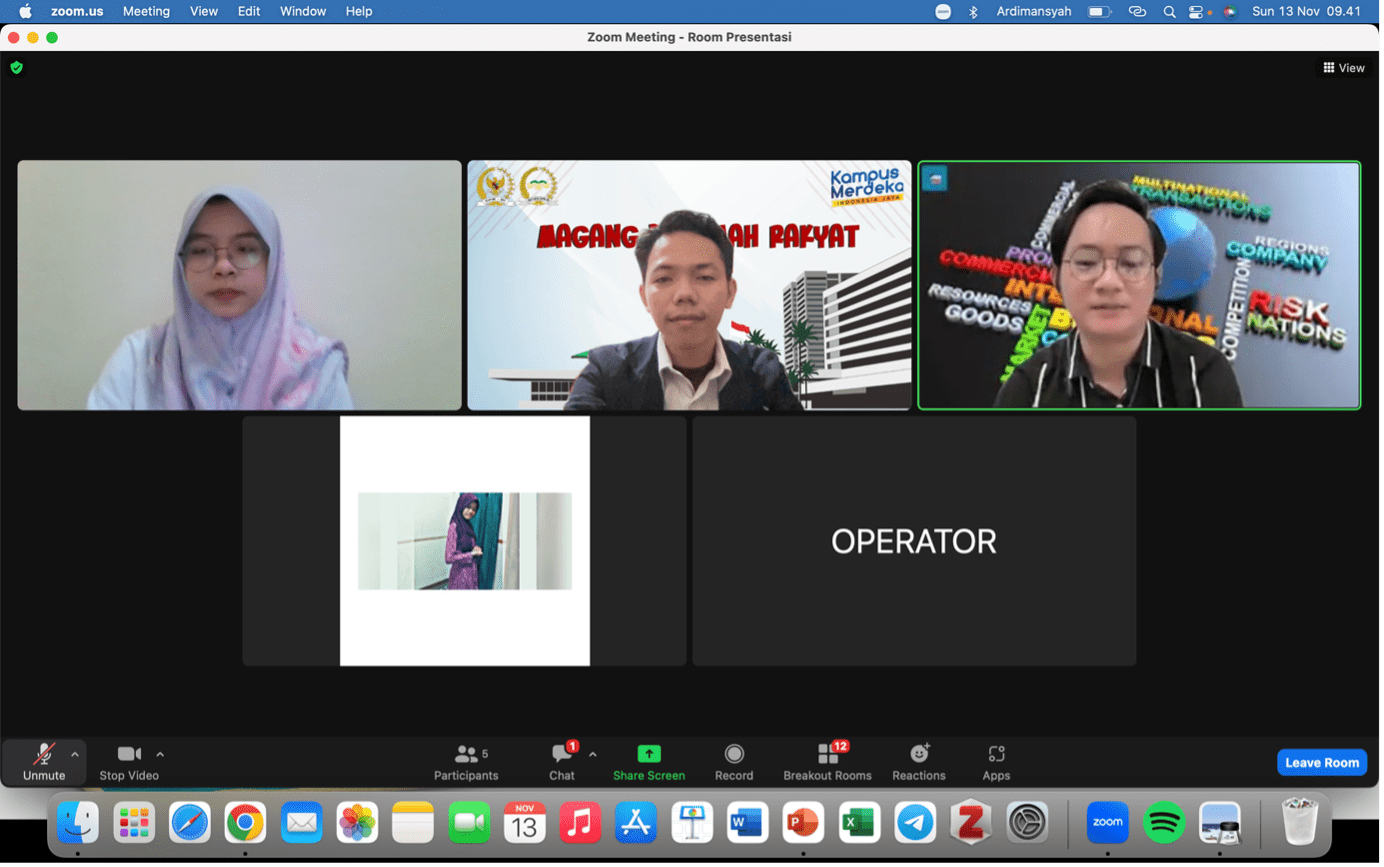Unmute the microphone
The width and height of the screenshot is (1384, 867).
44,762
